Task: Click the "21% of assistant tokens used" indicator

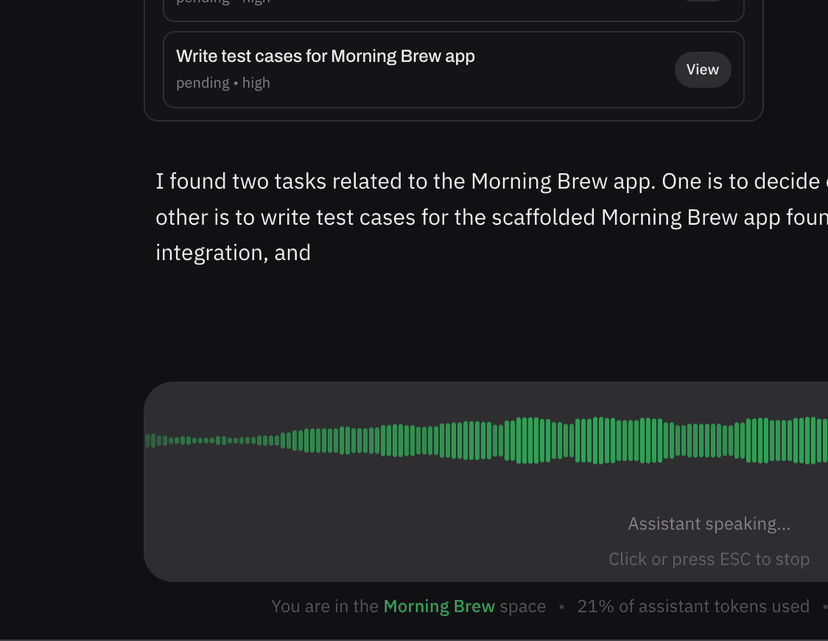Action: [x=693, y=606]
